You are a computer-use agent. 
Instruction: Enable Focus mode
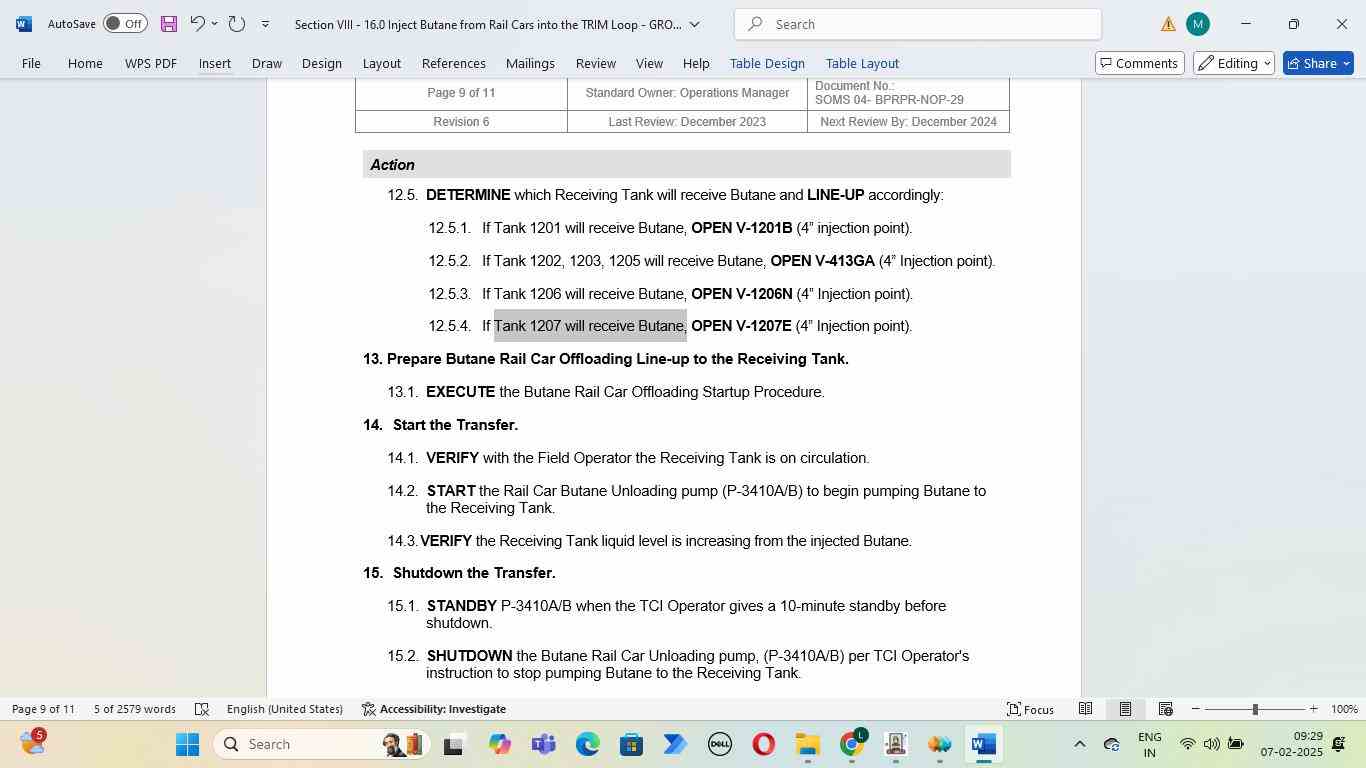(x=1030, y=709)
